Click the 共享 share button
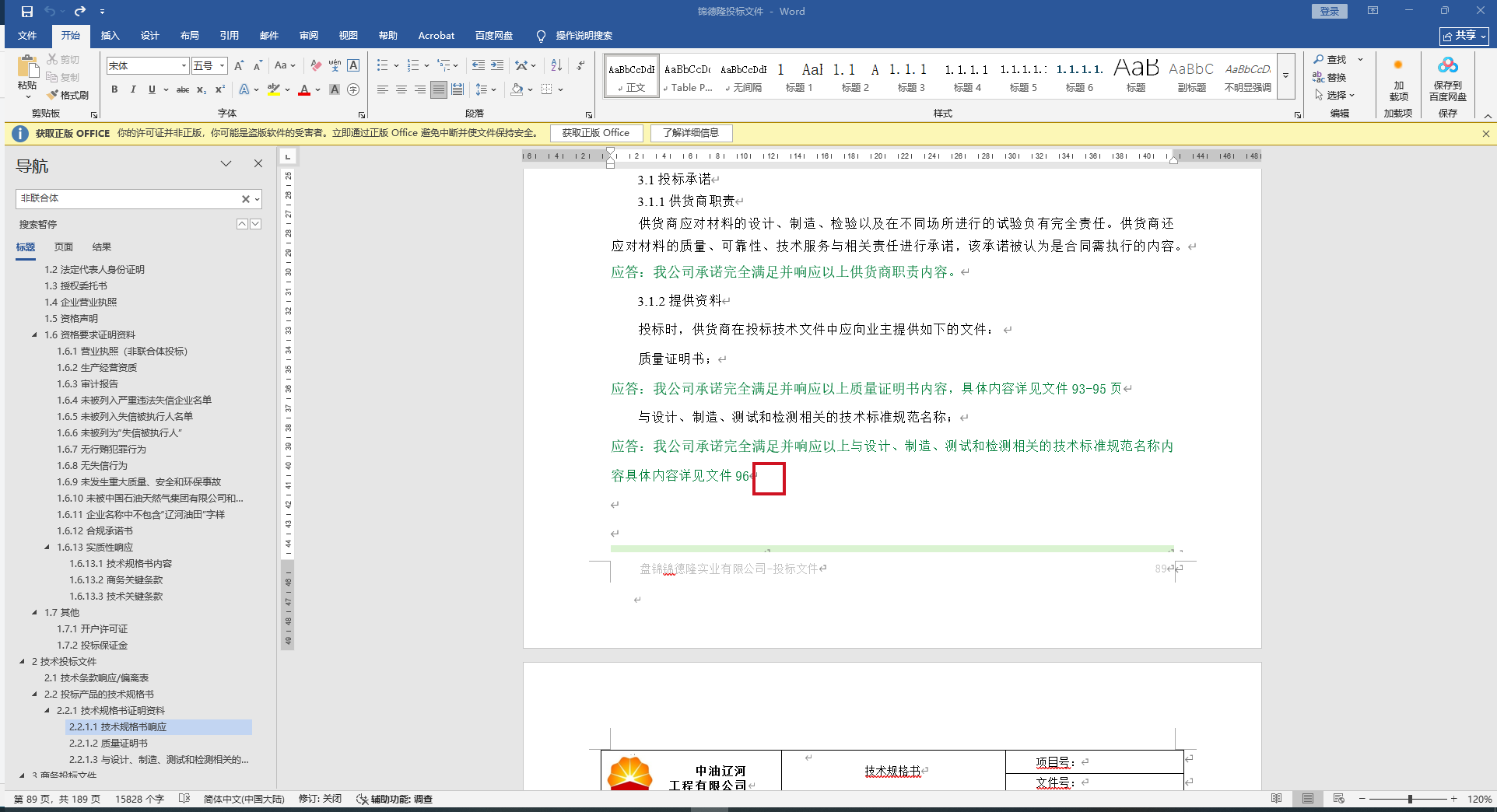Image resolution: width=1497 pixels, height=812 pixels. pos(1464,36)
